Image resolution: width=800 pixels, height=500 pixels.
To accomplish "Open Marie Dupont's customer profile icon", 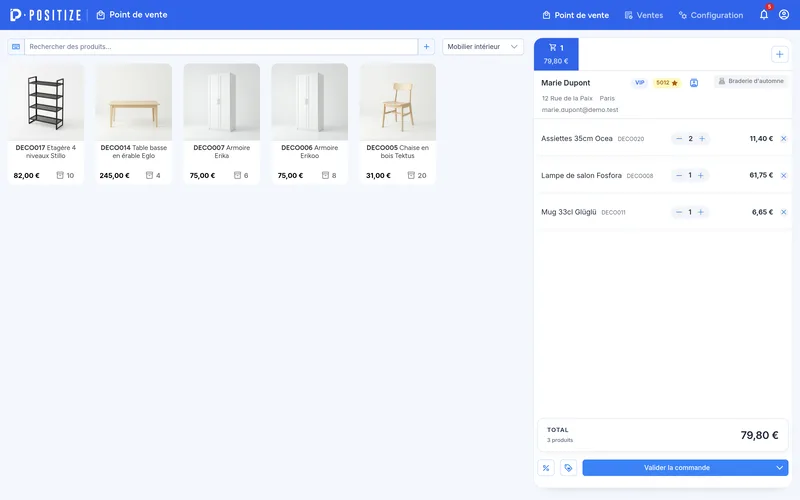I will pos(694,83).
